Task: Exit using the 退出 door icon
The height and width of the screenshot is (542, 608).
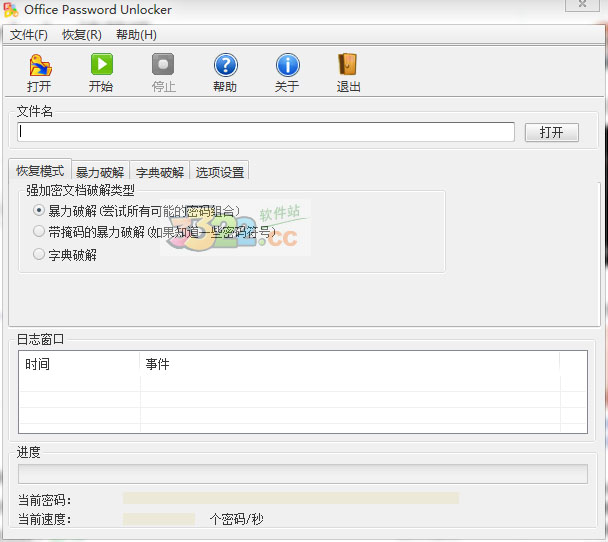Action: pyautogui.click(x=348, y=64)
